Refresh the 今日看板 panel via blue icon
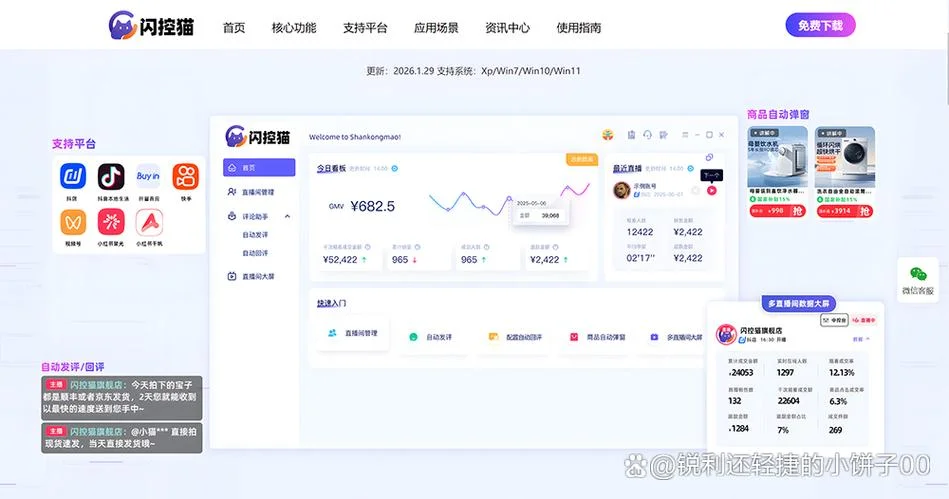The height and width of the screenshot is (499, 949). tap(395, 168)
